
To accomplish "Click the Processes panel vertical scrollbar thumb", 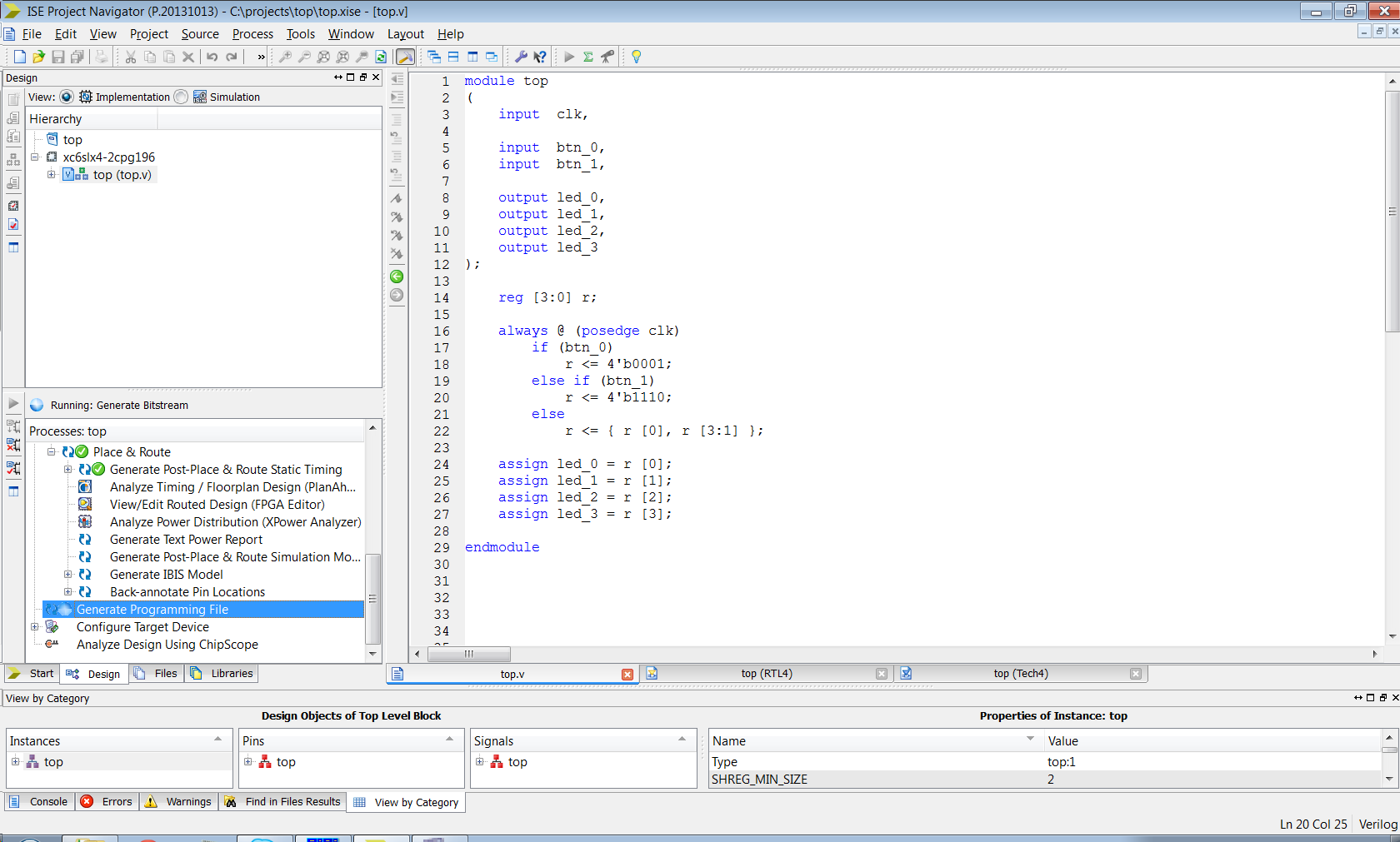I will click(372, 598).
